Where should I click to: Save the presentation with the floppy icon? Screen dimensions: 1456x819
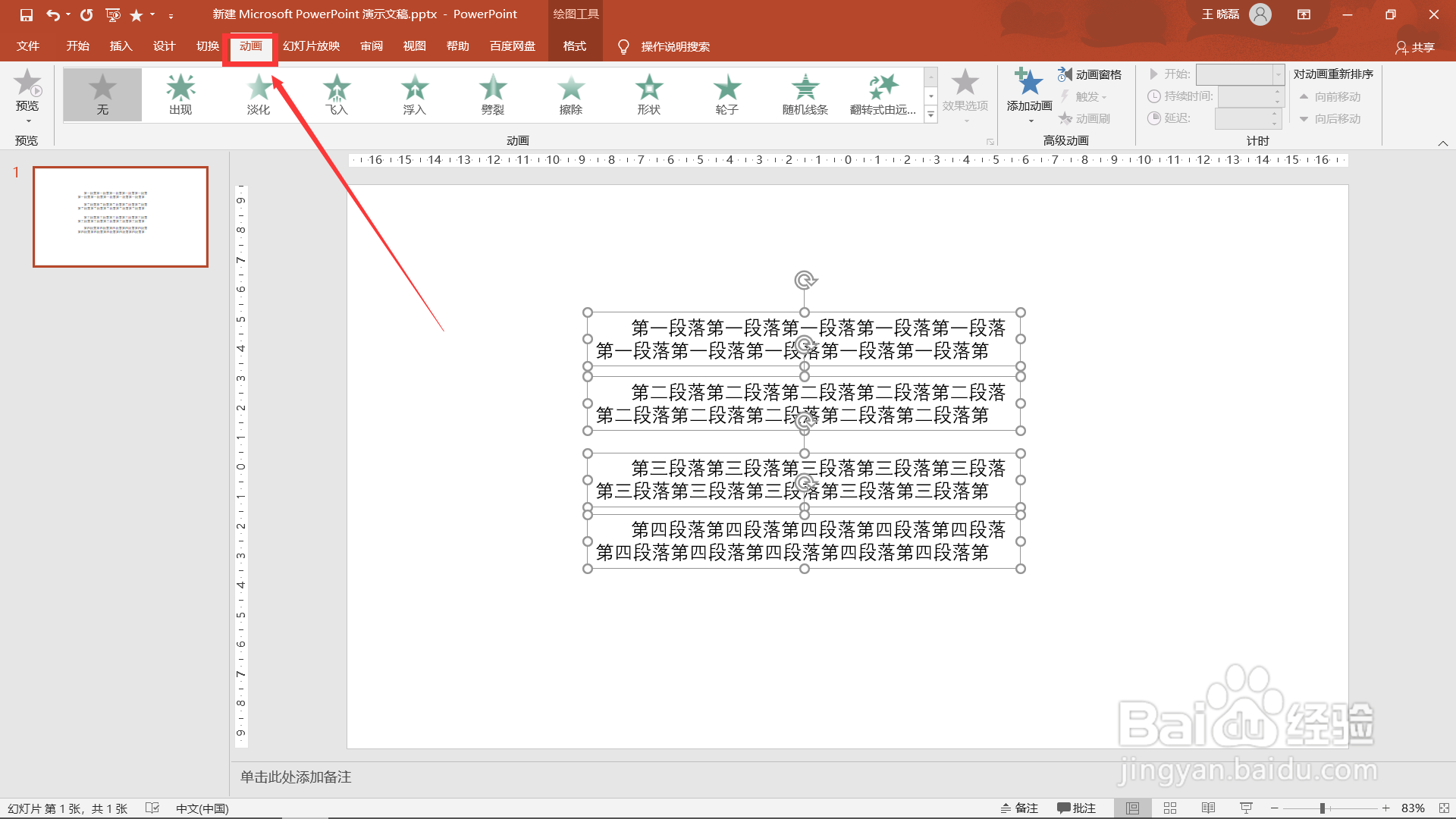click(x=27, y=14)
